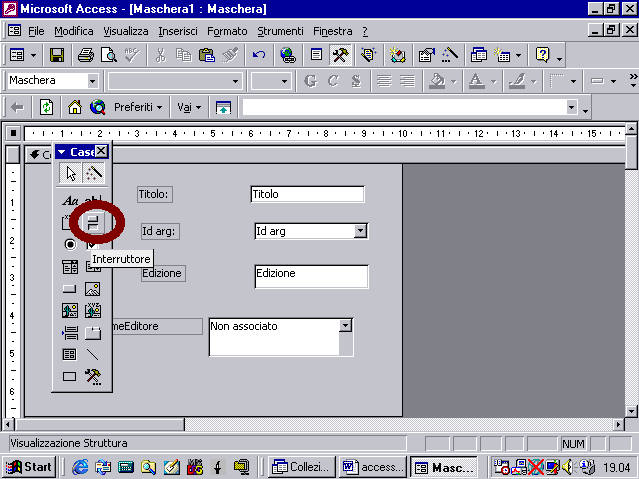639x479 pixels.
Task: Click the Search the Web icon
Action: click(98, 108)
